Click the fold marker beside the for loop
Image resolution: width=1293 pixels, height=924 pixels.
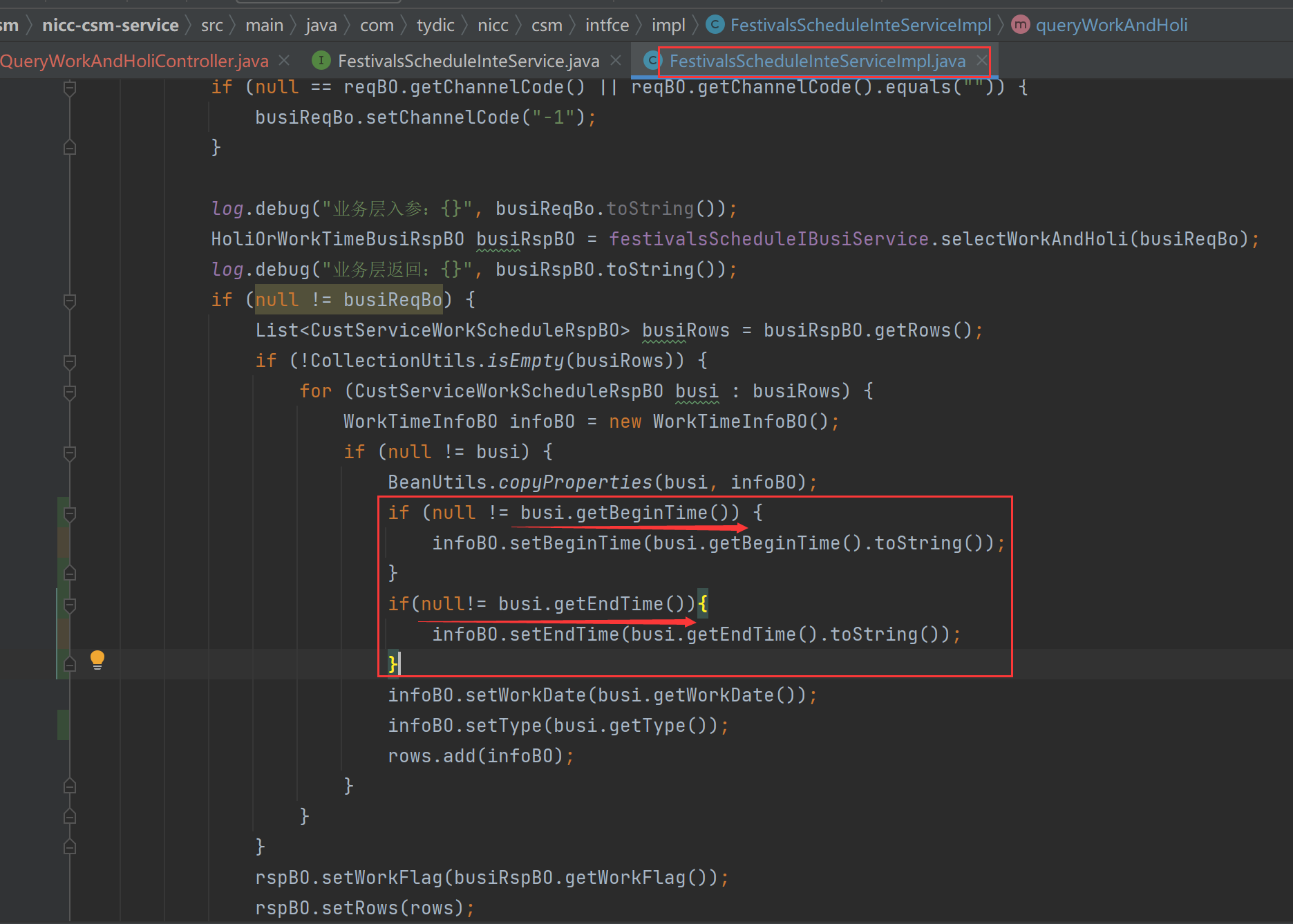pos(69,393)
